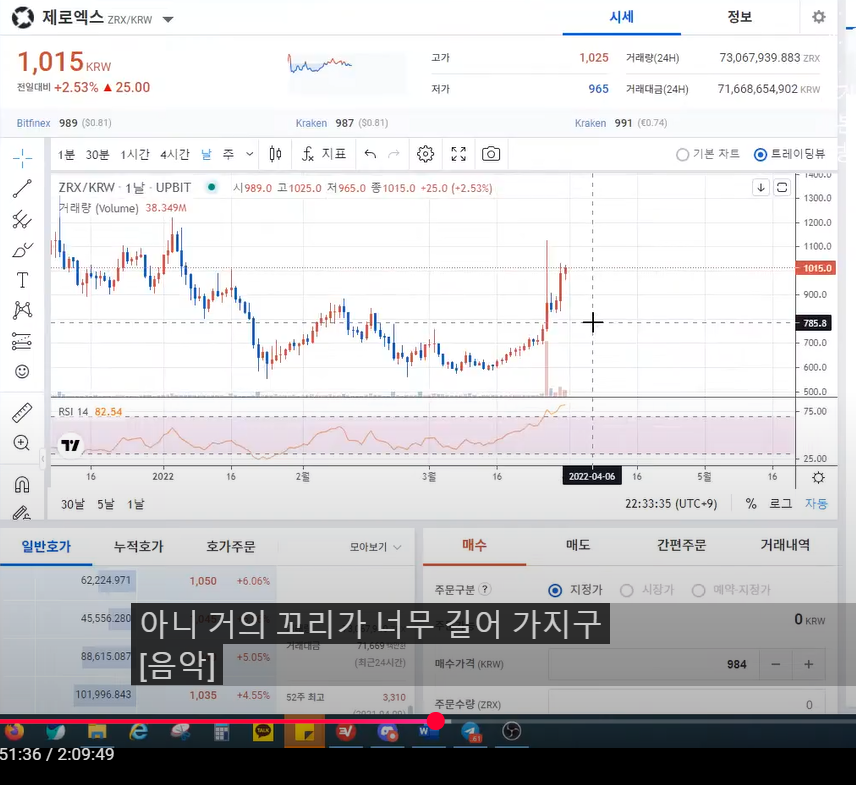Toggle percent scale mode
Viewport: 856px width, 785px height.
coord(751,504)
